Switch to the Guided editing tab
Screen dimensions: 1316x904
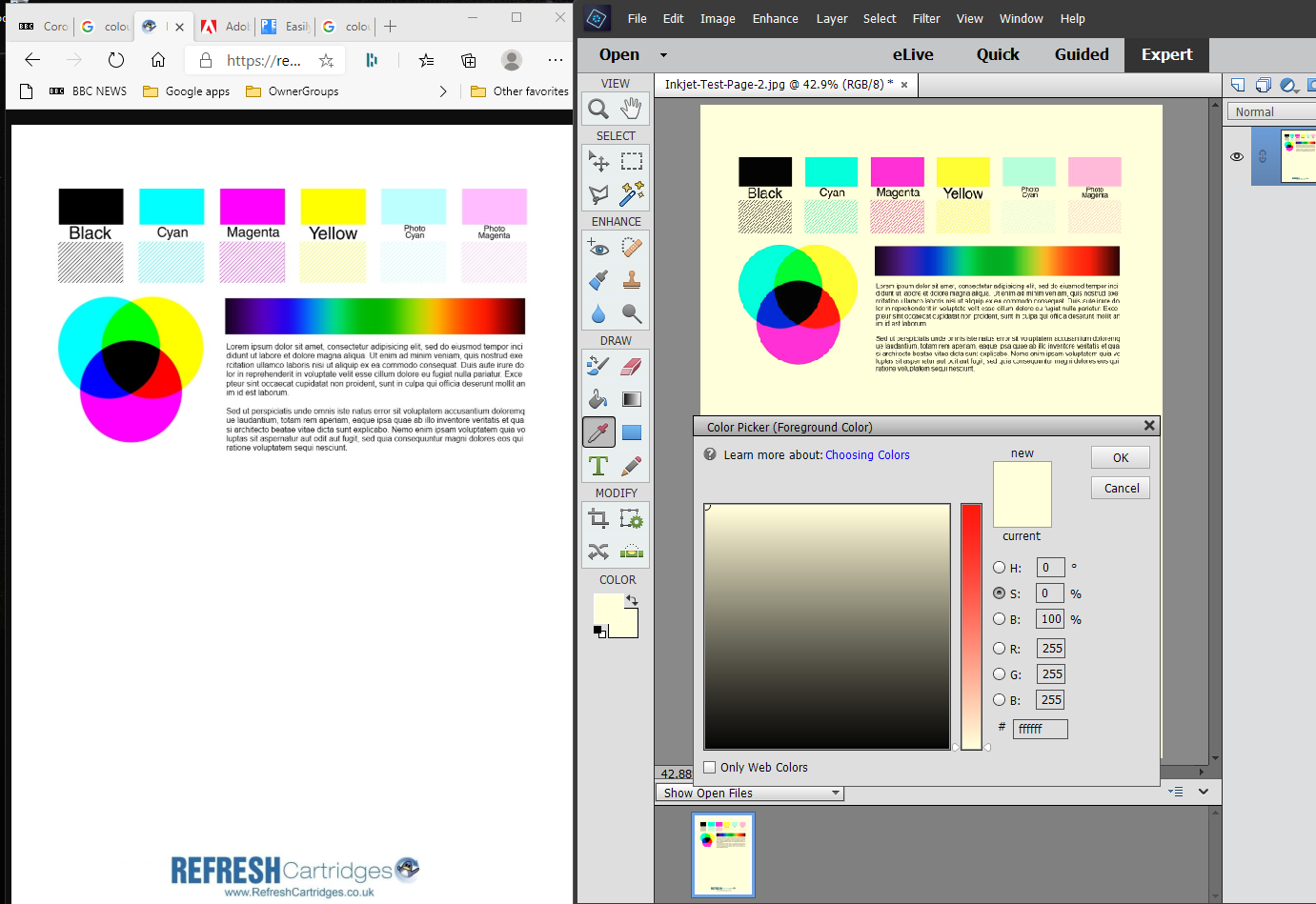tap(1082, 54)
